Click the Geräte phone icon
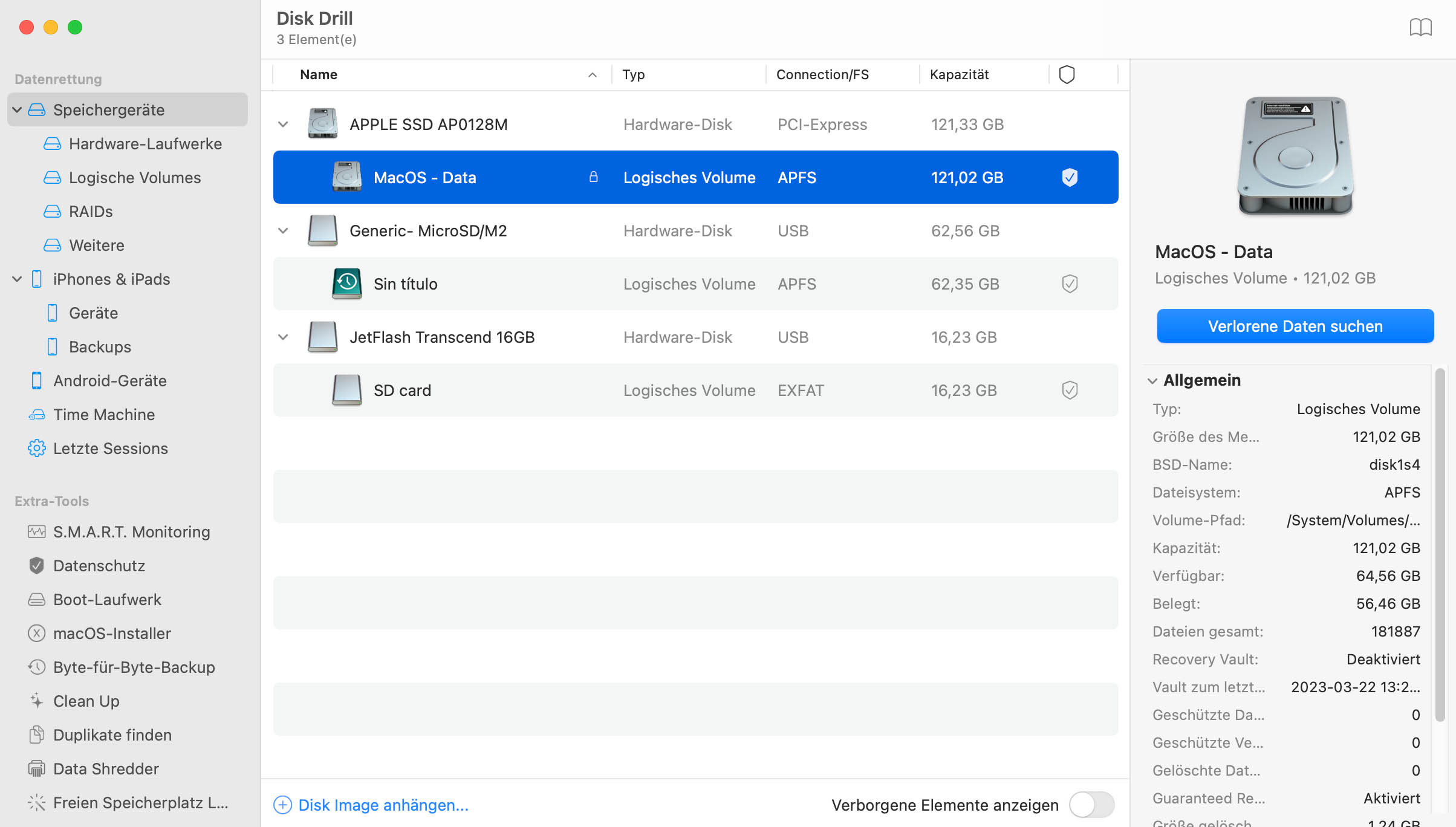1456x827 pixels. click(53, 313)
